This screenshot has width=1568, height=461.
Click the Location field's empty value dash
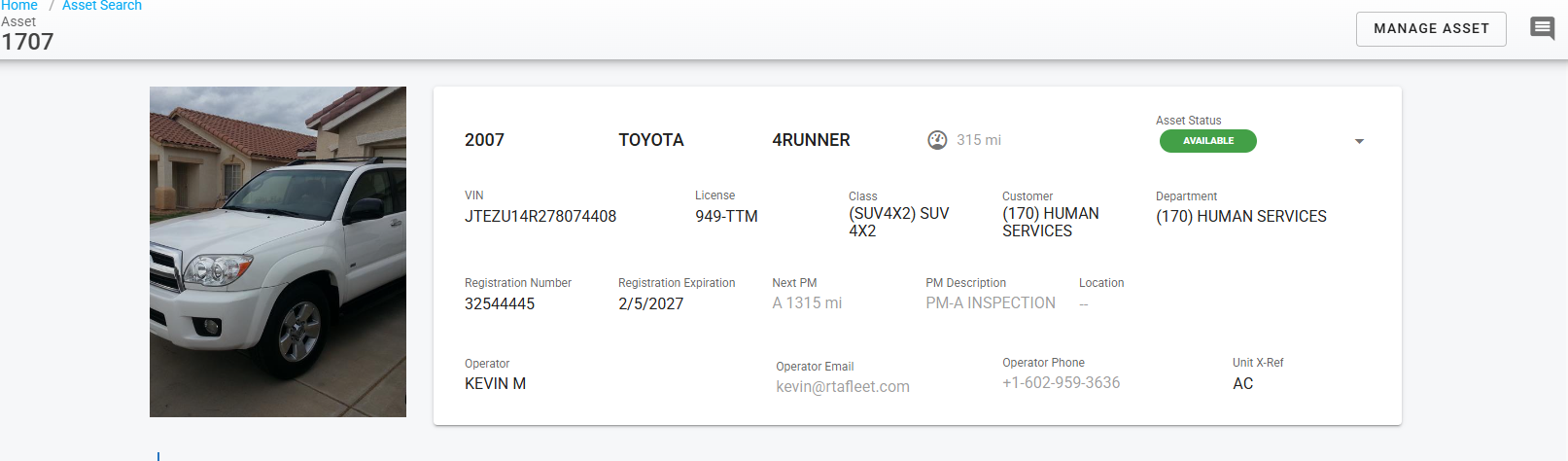1084,304
